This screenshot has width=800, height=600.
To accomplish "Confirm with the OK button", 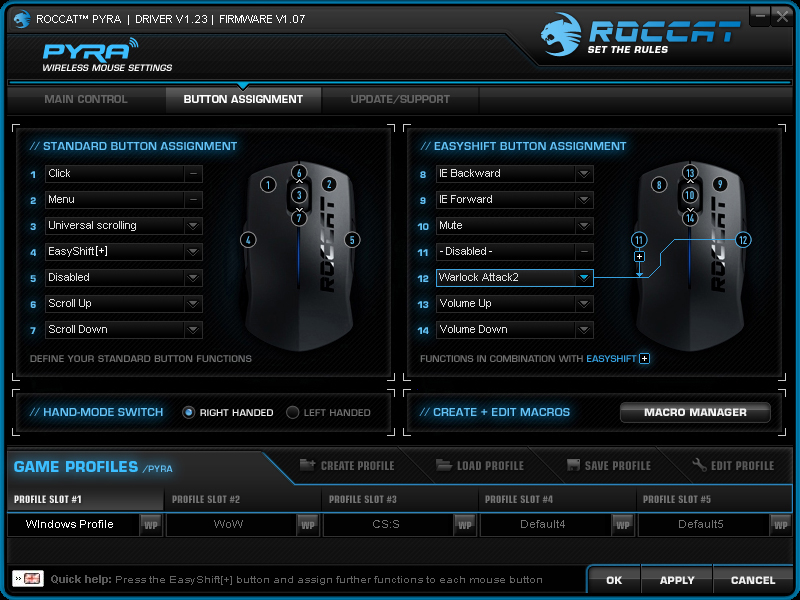I will pyautogui.click(x=614, y=580).
